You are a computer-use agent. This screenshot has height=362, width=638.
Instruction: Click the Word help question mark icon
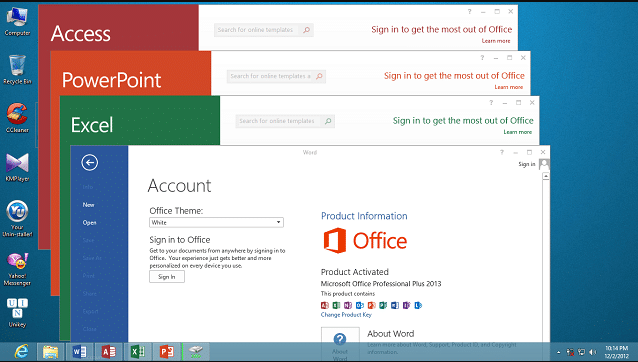click(x=502, y=152)
